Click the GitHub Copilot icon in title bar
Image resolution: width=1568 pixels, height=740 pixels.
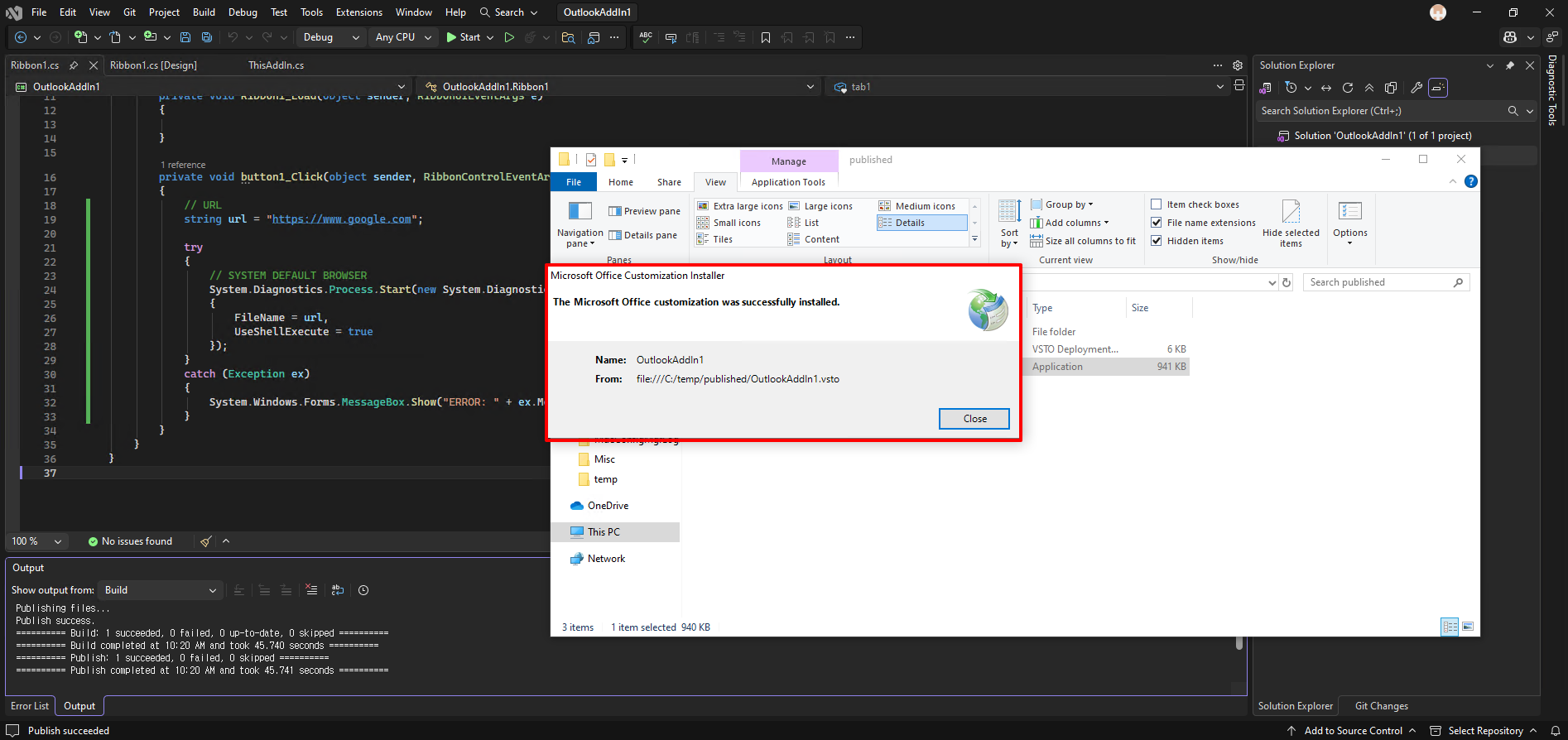coord(1510,37)
